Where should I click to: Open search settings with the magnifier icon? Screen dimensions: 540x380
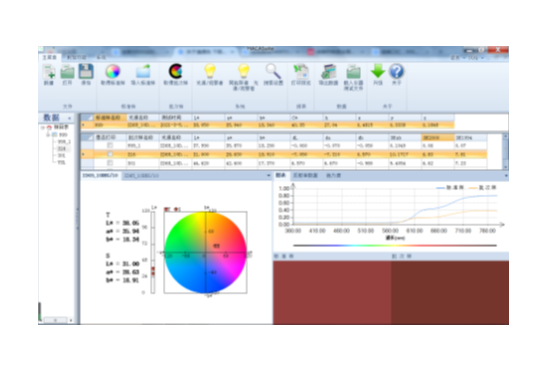tap(273, 75)
